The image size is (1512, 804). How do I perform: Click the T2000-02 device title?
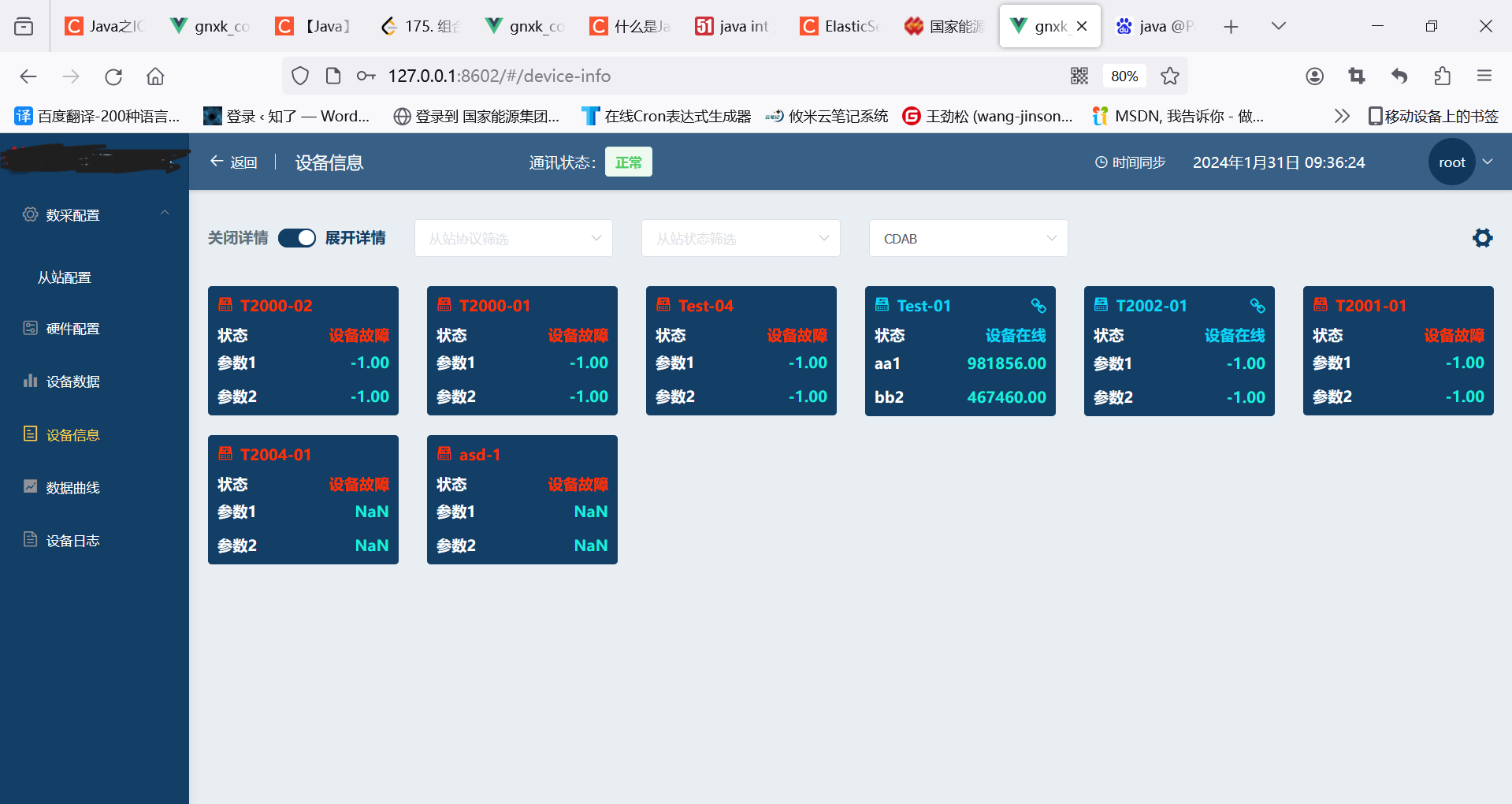coord(277,305)
